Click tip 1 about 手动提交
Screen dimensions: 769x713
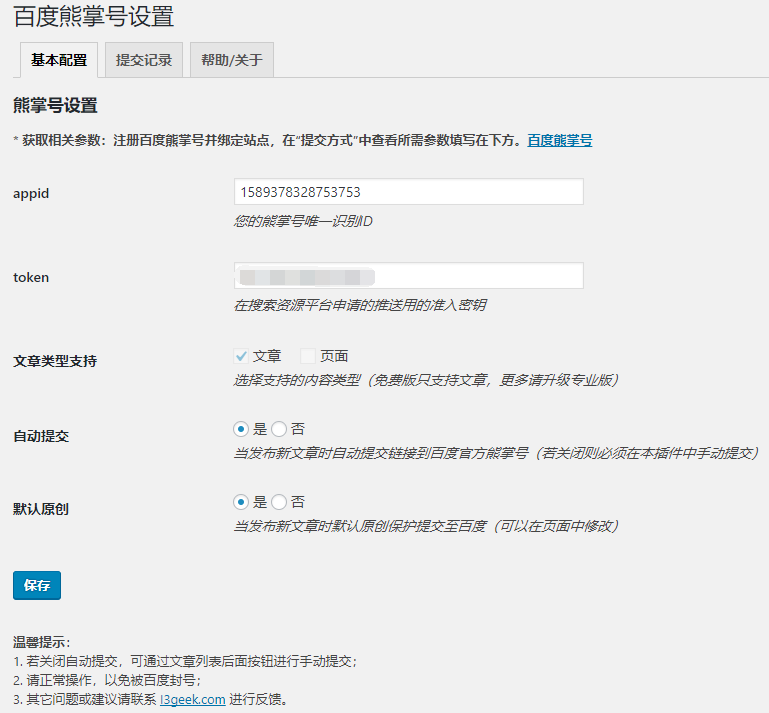coord(185,661)
